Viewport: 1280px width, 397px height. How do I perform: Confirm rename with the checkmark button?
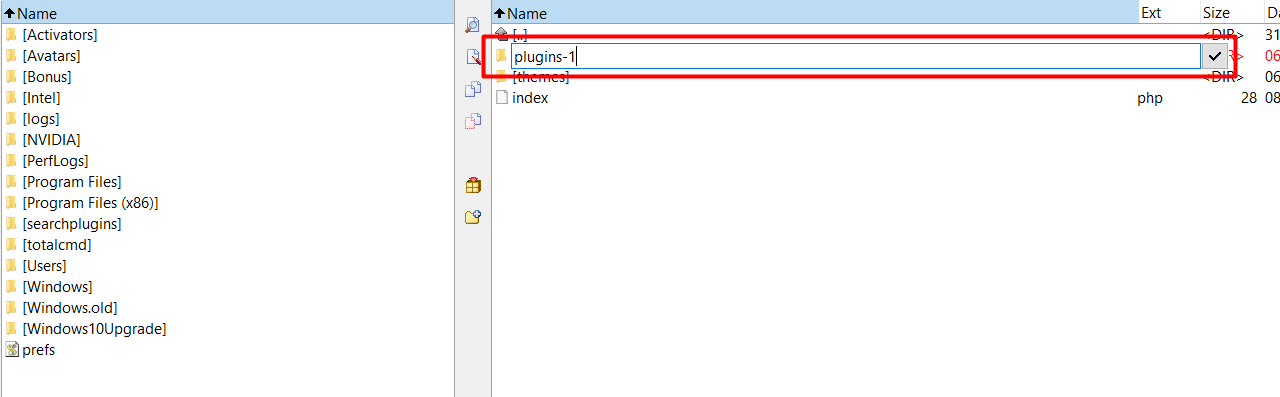coord(1215,56)
